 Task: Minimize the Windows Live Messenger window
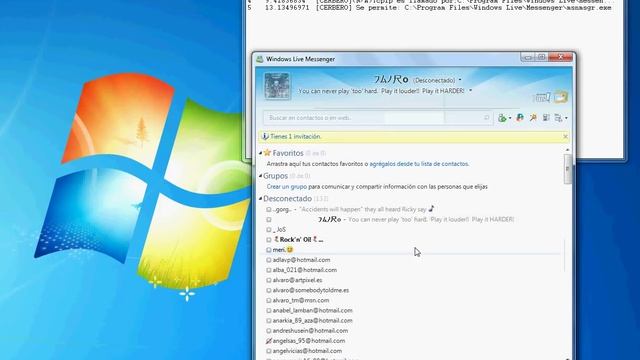527,58
